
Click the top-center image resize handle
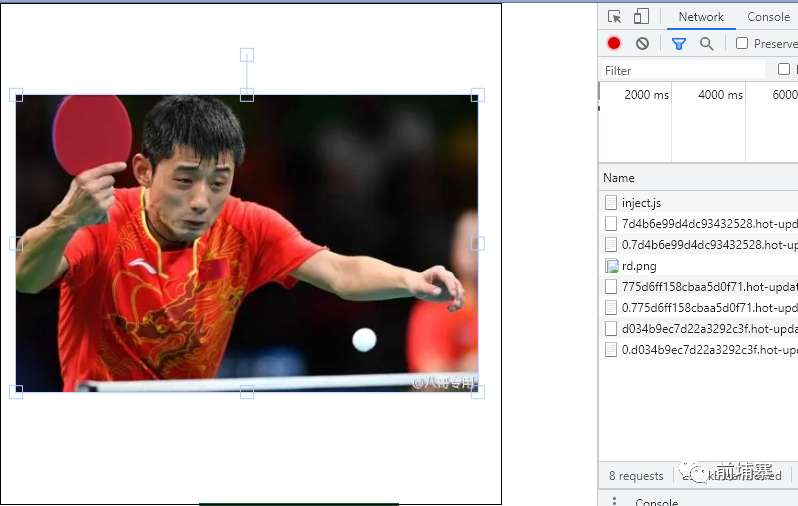point(247,95)
